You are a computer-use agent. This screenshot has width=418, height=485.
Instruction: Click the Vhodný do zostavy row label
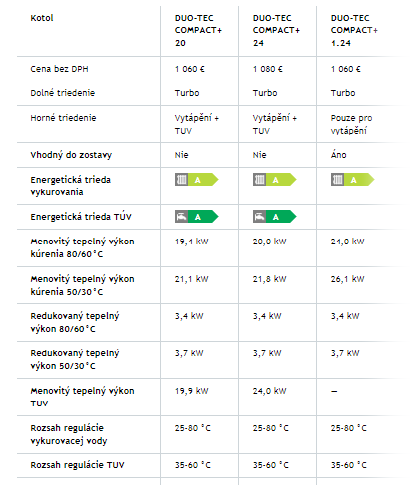(x=71, y=155)
